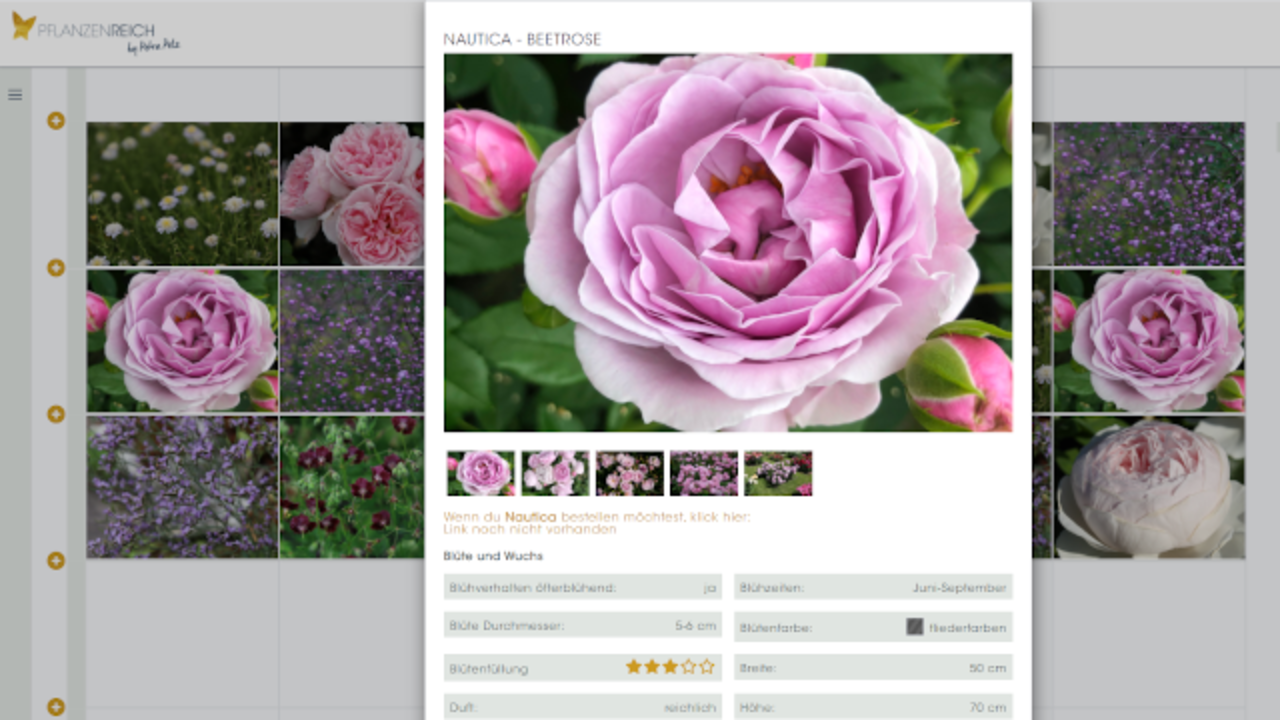This screenshot has width=1280, height=720.
Task: Click the plus icon beside the lilac rose row
Action: [x=56, y=268]
